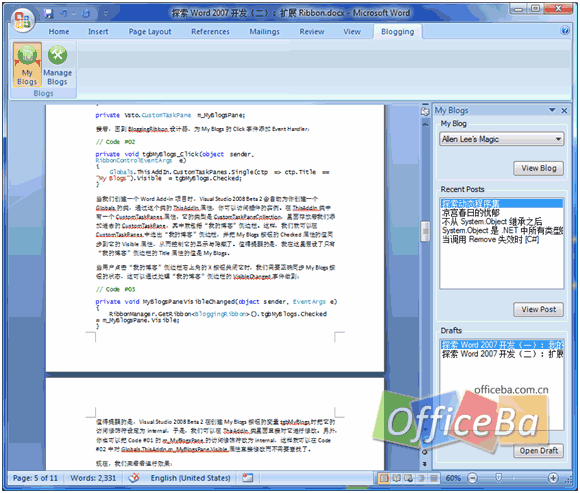This screenshot has width=580, height=493.
Task: Click the Redo icon
Action: tap(86, 14)
